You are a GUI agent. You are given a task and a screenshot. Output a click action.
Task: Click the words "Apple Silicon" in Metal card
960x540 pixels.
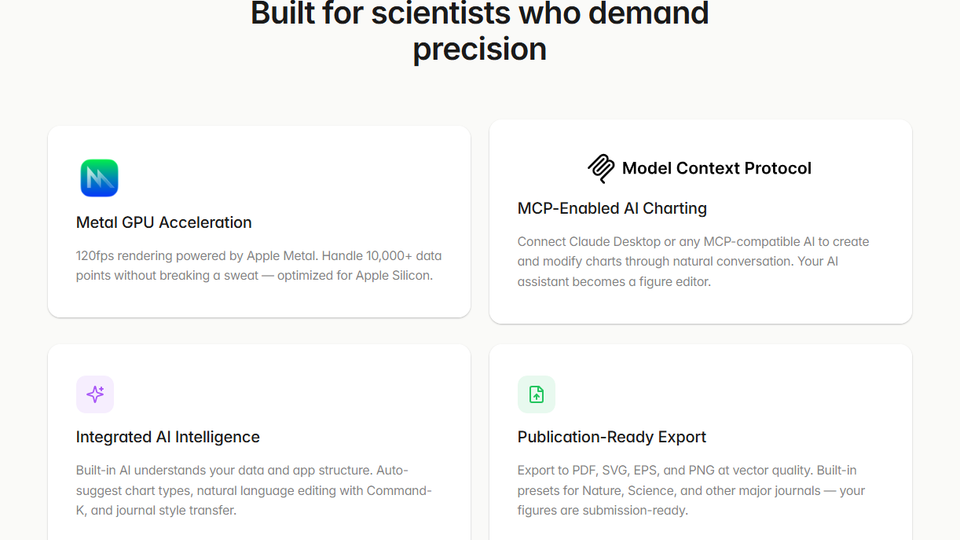coord(394,275)
